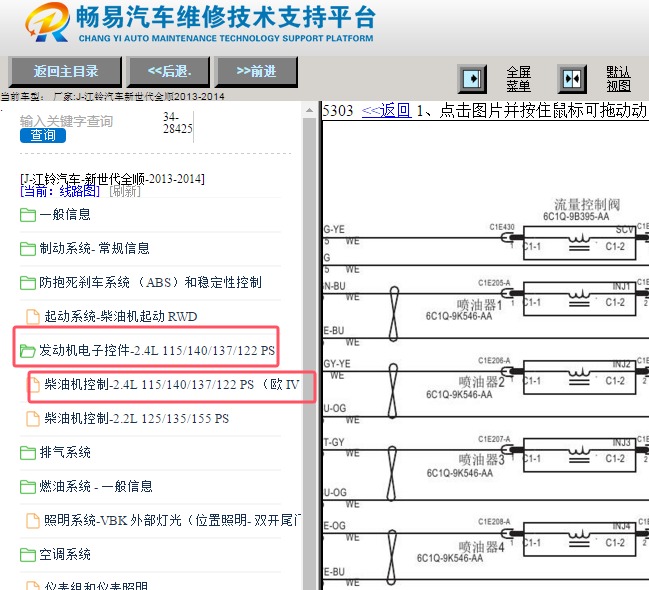Click the left panel vertical scrollbar track
649x590 pixels.
click(x=309, y=352)
